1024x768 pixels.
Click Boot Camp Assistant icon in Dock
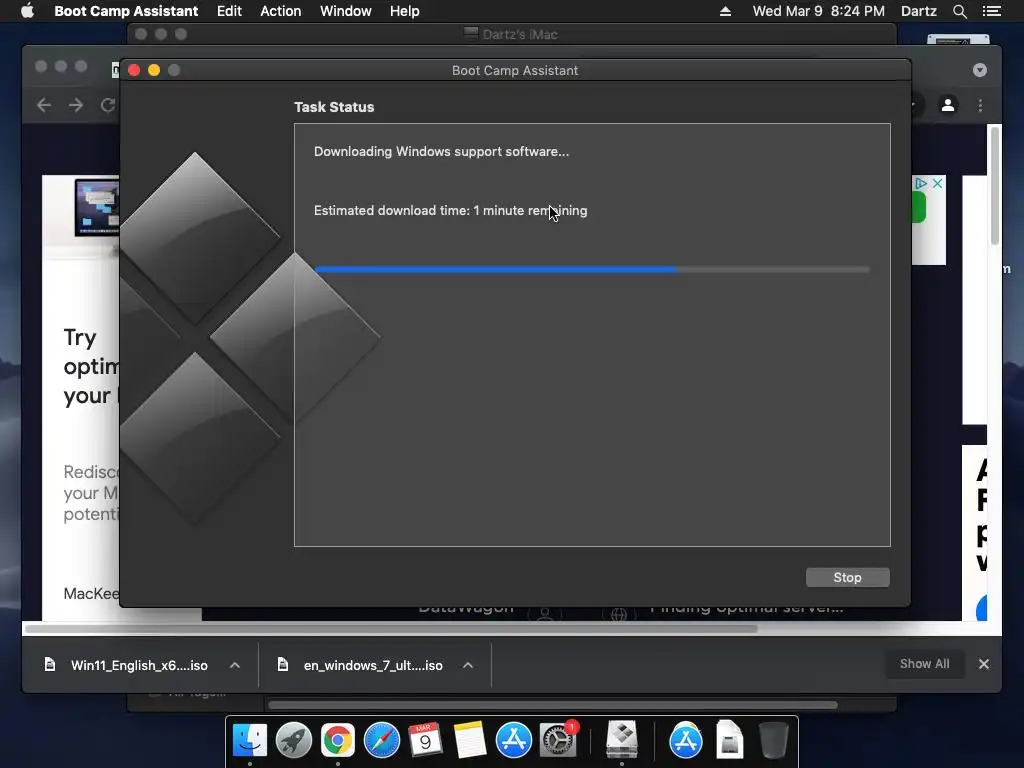[622, 739]
